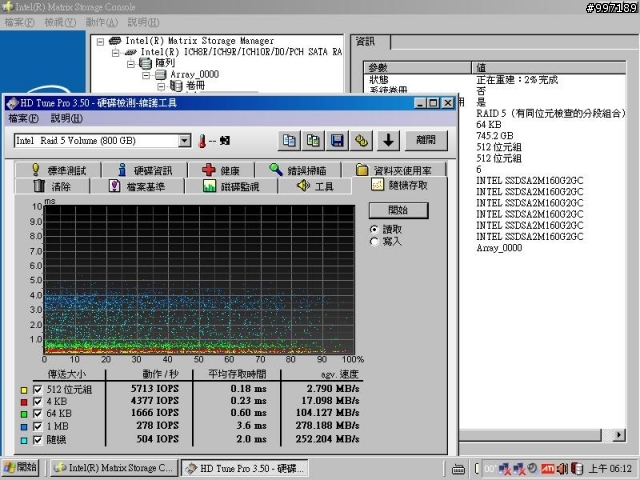Select the 讀取 radio button
The width and height of the screenshot is (640, 480).
pyautogui.click(x=373, y=229)
